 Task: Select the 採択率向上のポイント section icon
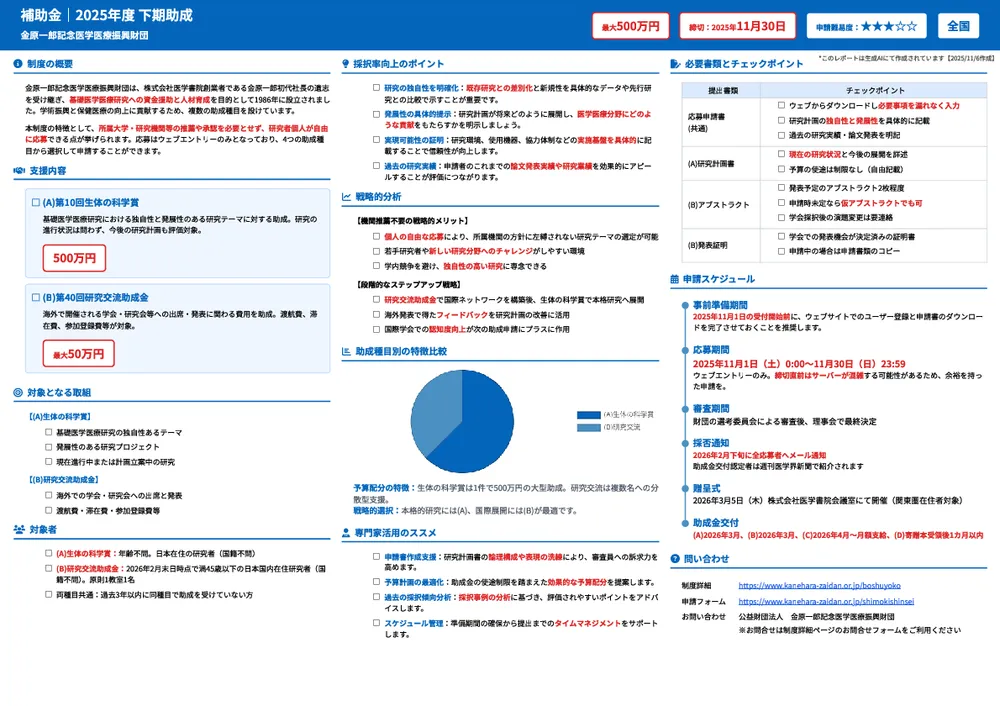point(345,63)
